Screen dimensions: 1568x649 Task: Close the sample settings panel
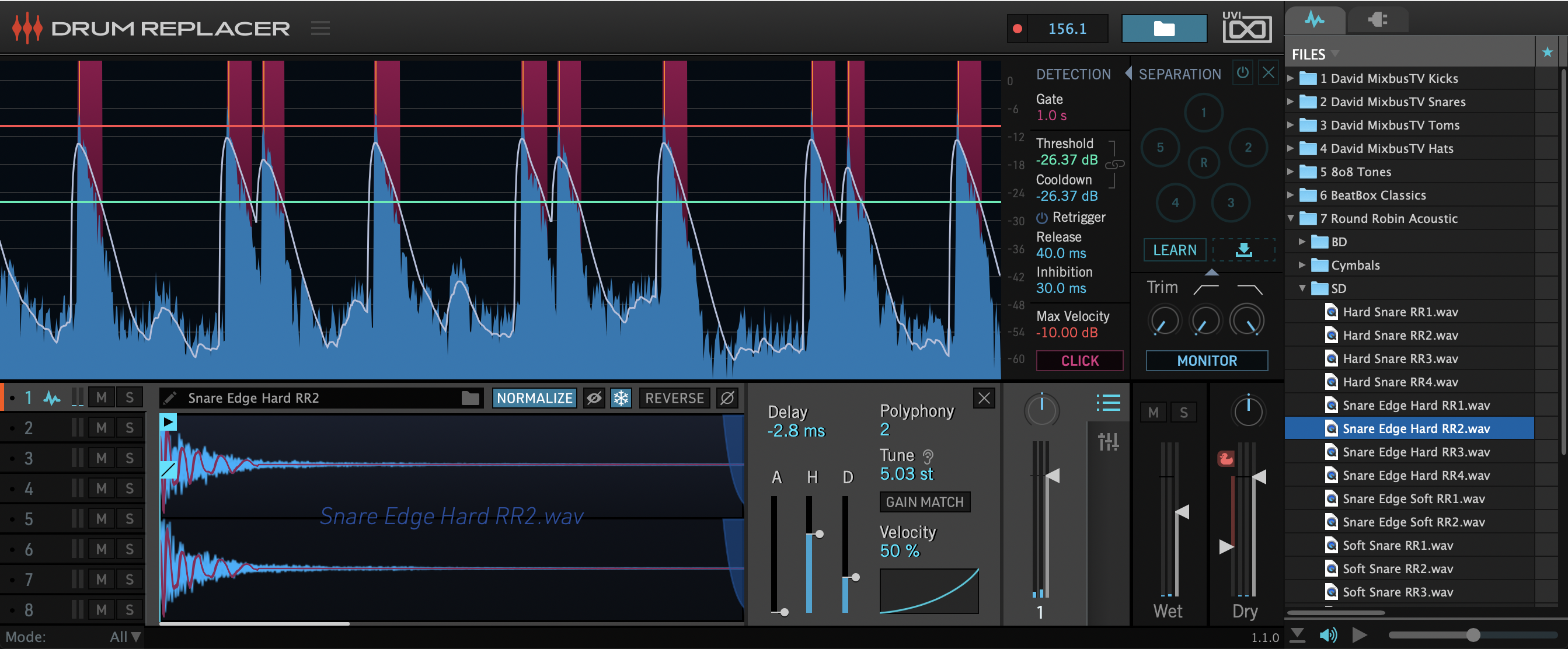pos(984,398)
